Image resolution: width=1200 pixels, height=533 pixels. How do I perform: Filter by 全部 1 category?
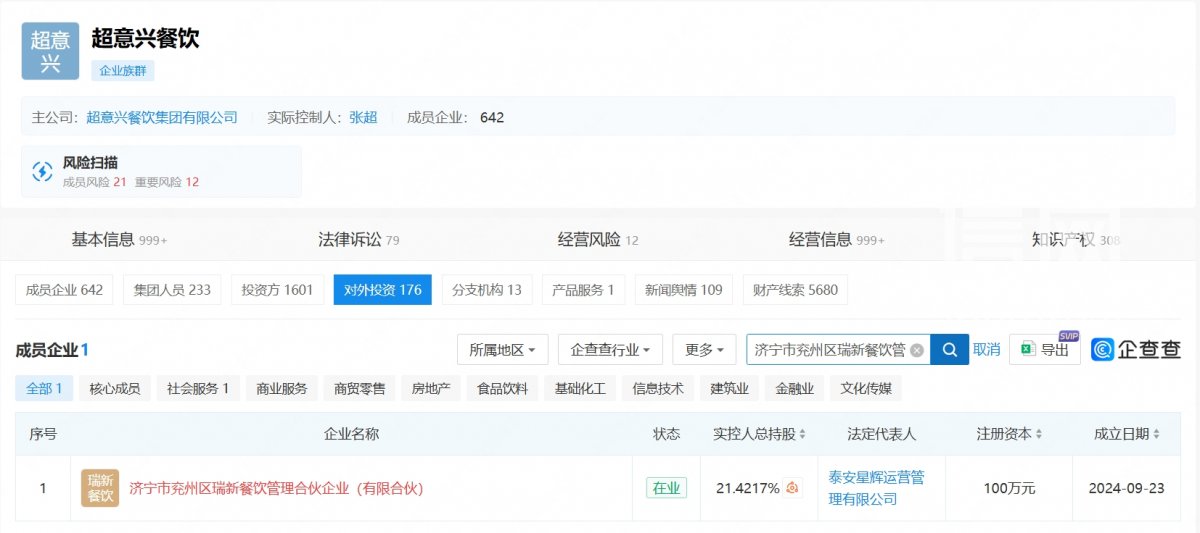tap(44, 388)
